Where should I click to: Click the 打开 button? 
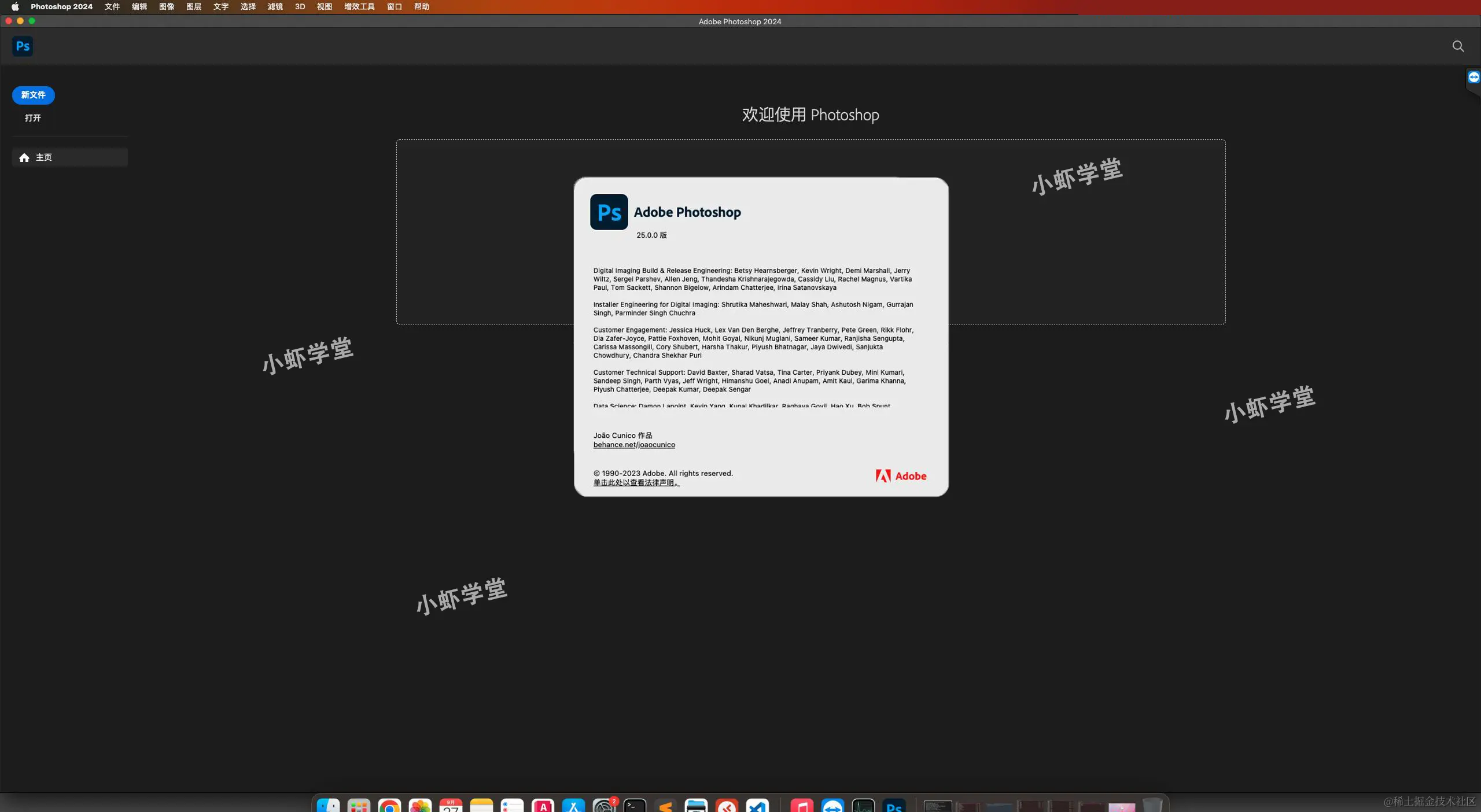pyautogui.click(x=33, y=118)
